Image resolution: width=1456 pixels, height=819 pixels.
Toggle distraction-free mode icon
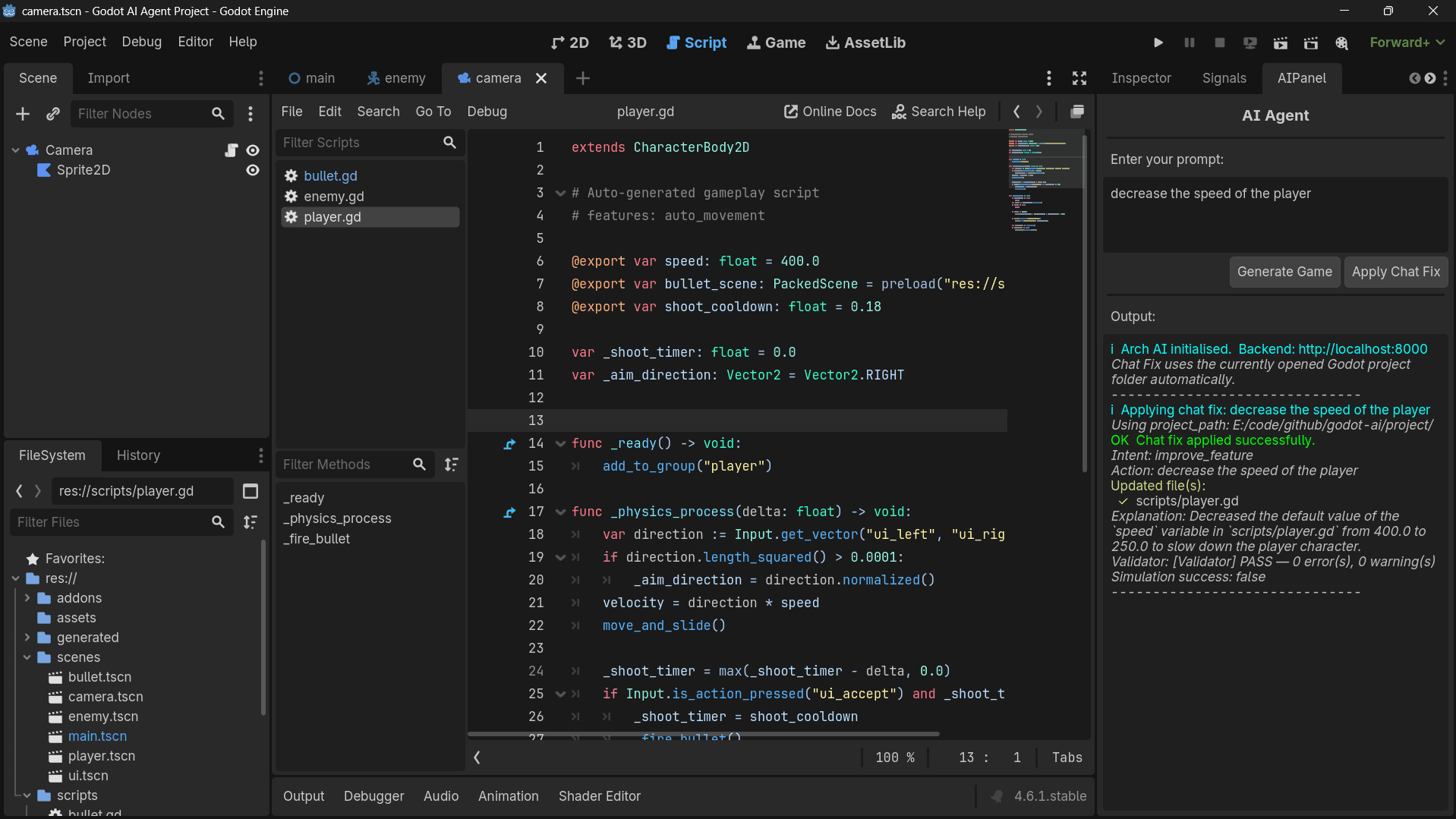[x=1079, y=78]
